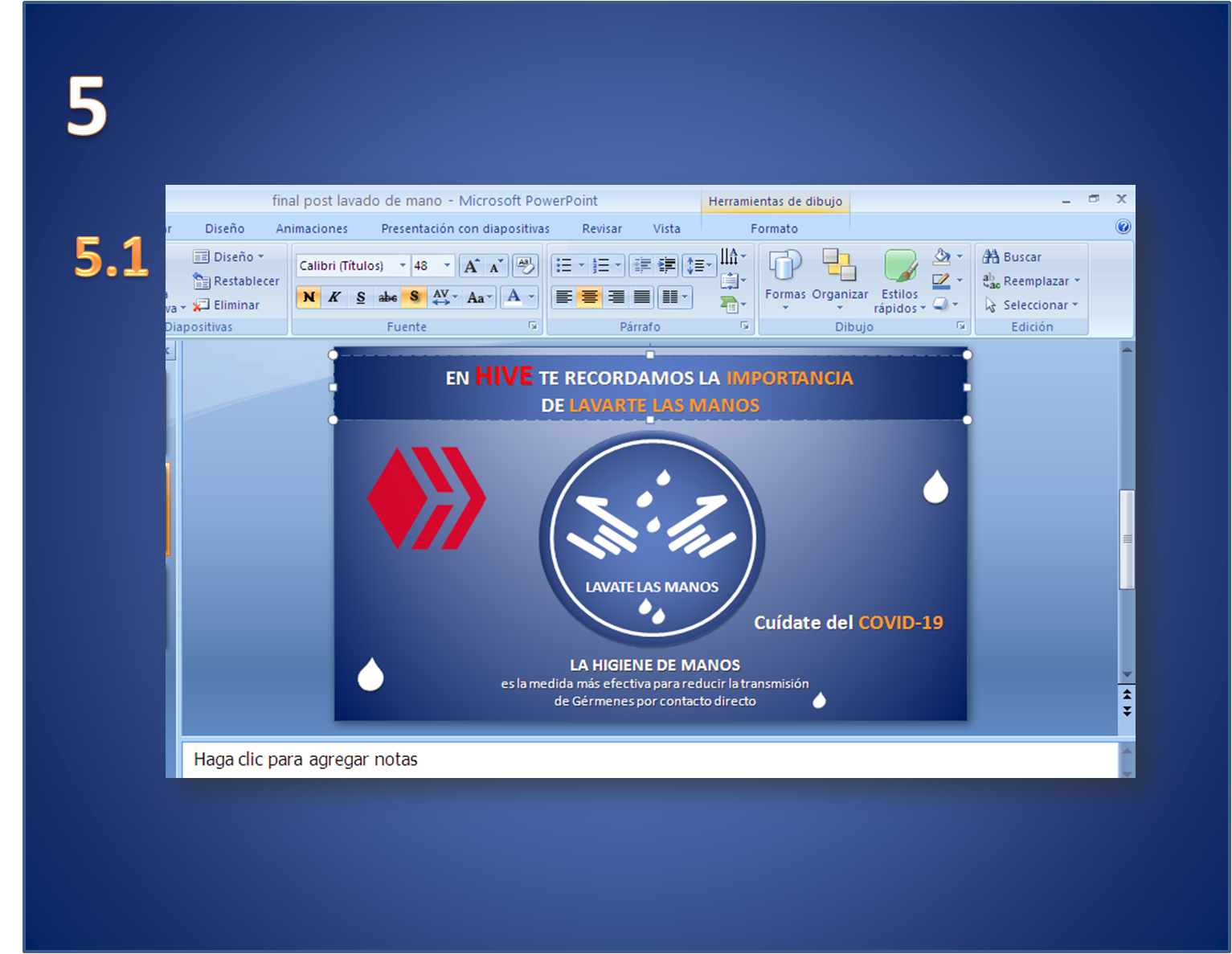Open change case Aa options

[479, 297]
